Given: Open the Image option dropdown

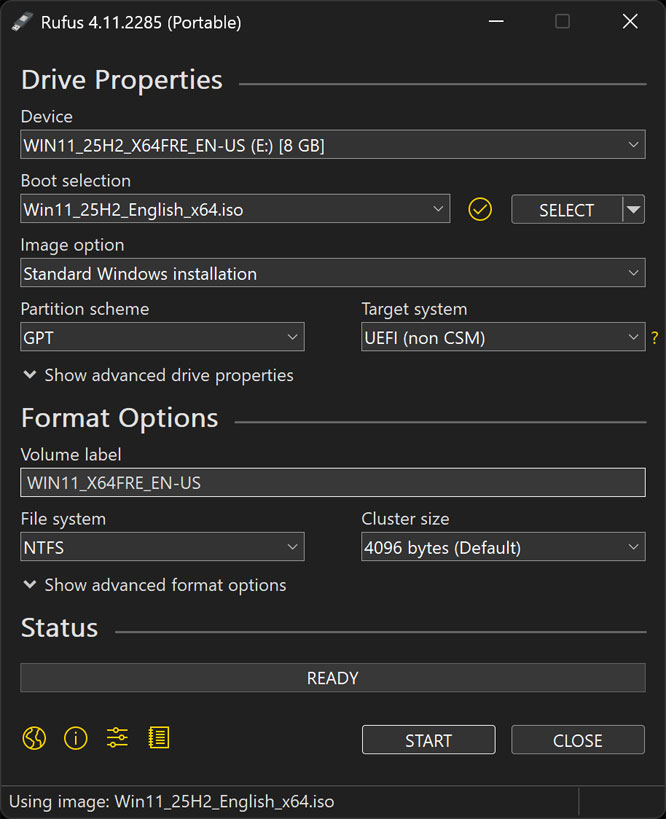Looking at the screenshot, I should pyautogui.click(x=332, y=274).
